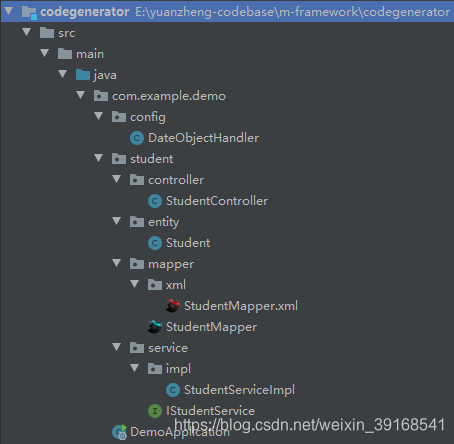454x444 pixels.
Task: Open the Student entity class
Action: tap(188, 243)
